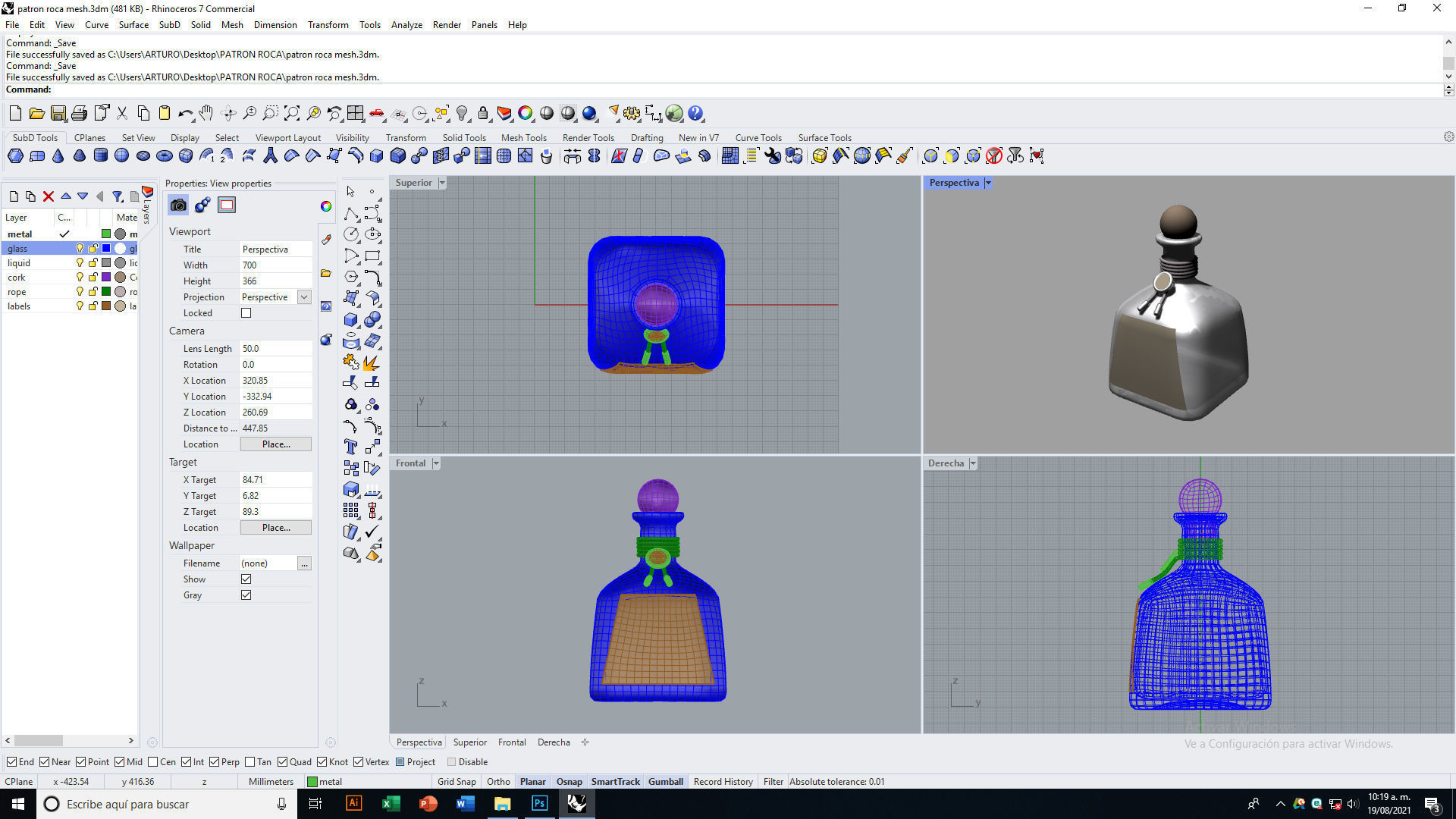This screenshot has height=819, width=1456.
Task: Disable Near osnap checkbox
Action: 44,762
